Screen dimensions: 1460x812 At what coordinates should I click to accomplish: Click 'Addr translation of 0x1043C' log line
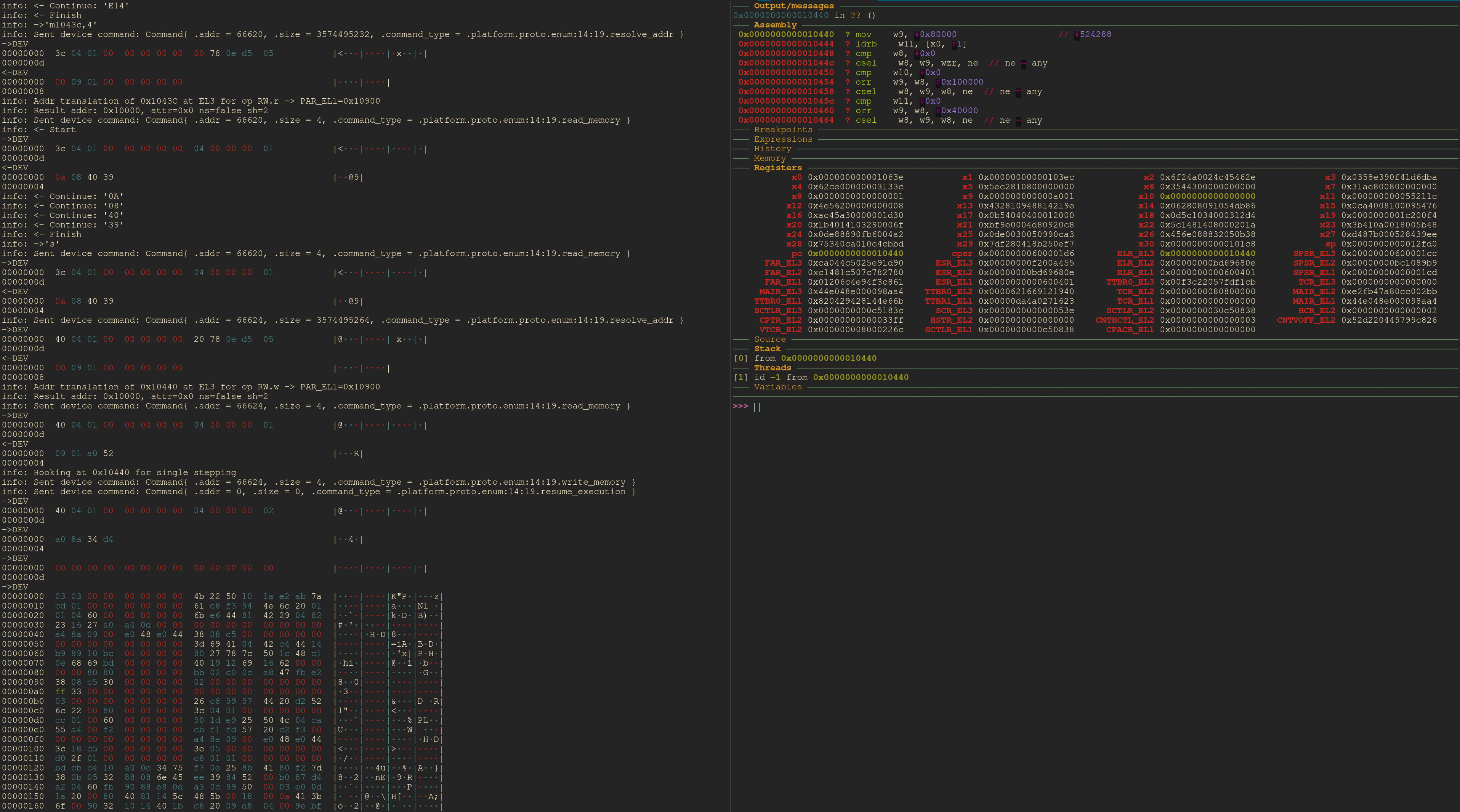pos(191,101)
